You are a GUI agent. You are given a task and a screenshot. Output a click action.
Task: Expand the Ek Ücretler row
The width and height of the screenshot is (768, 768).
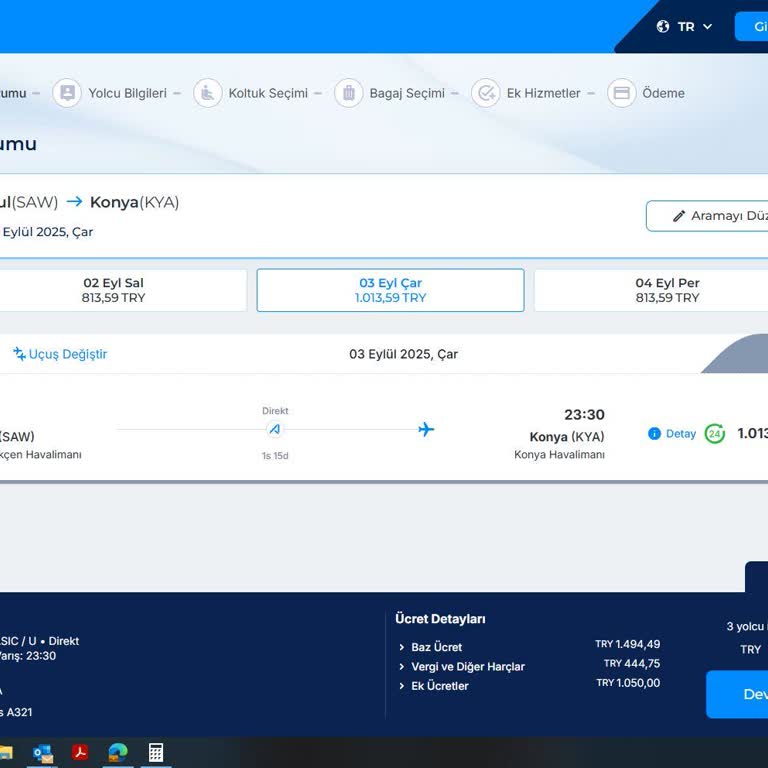(439, 686)
